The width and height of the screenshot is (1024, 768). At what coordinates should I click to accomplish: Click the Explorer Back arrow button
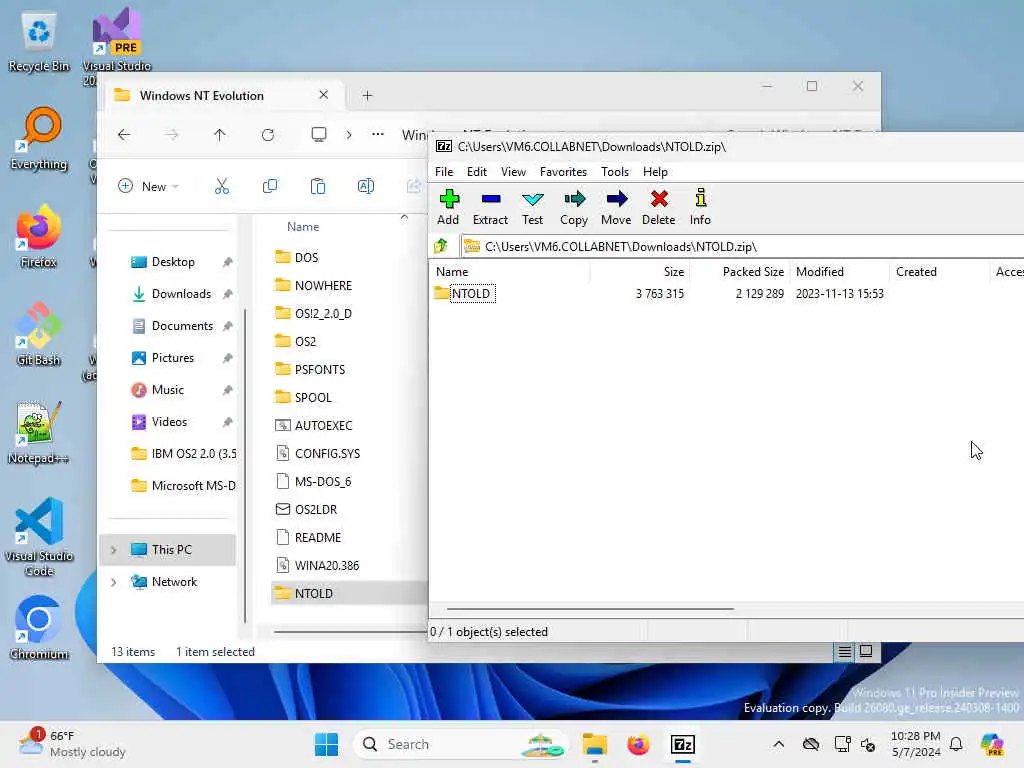click(x=124, y=135)
